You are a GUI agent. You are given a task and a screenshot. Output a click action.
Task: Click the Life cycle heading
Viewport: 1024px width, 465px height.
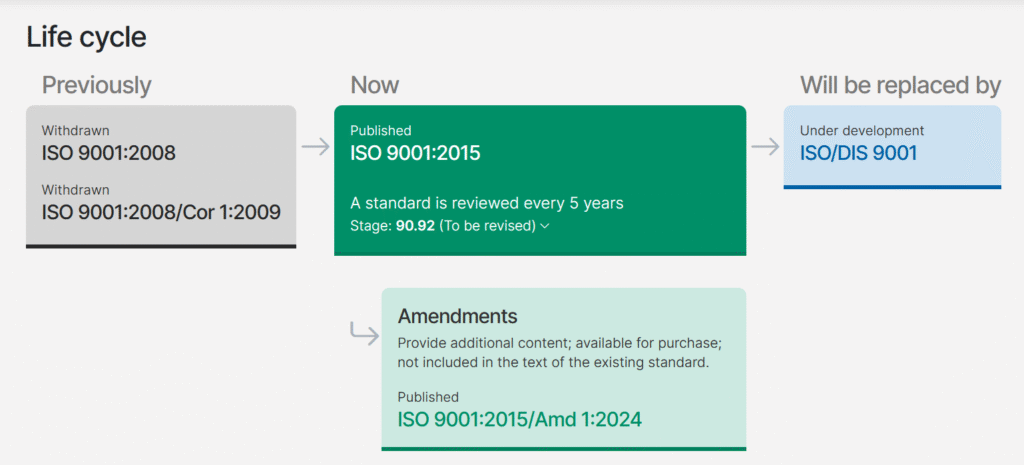point(86,38)
